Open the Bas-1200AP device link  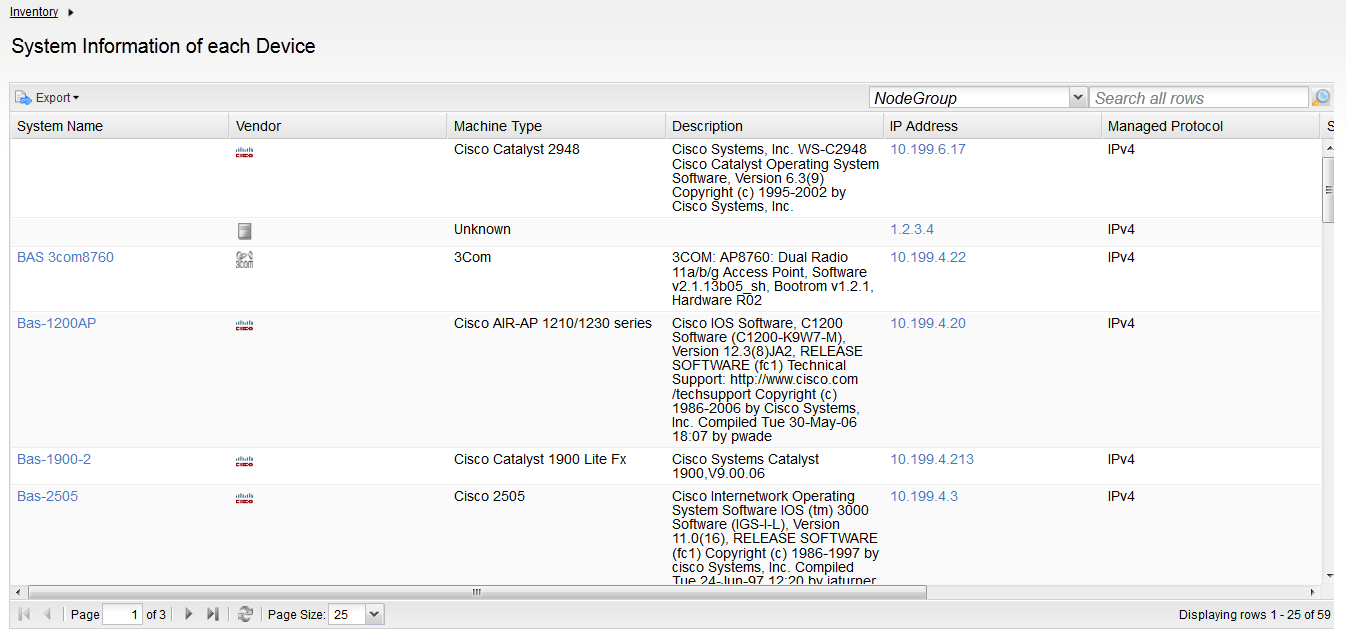[57, 323]
